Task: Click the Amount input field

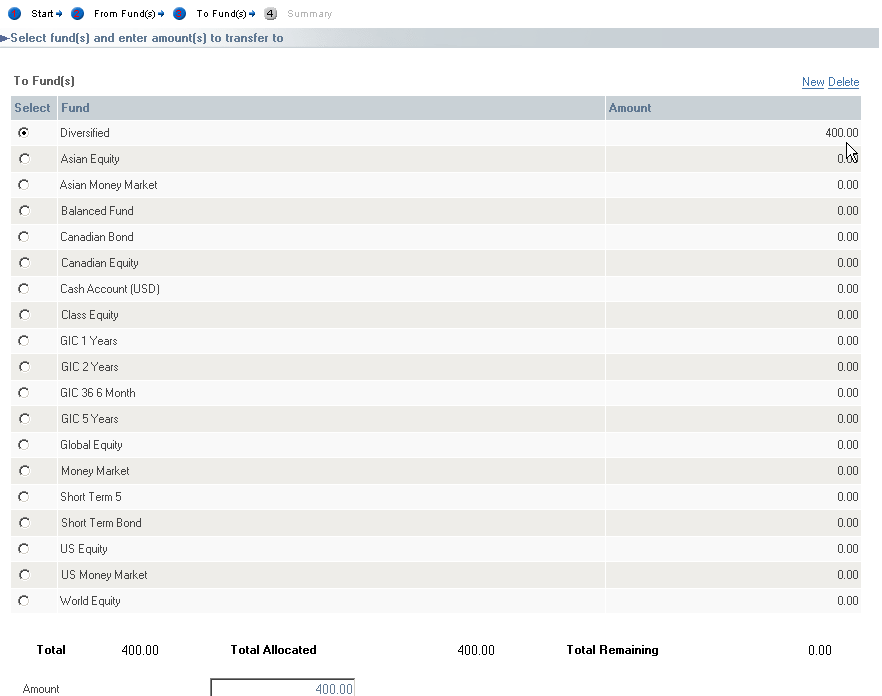Action: (x=282, y=688)
